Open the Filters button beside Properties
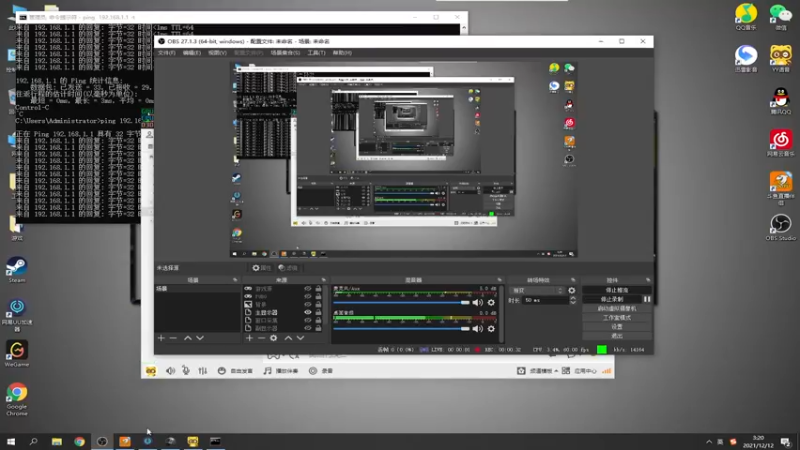 [x=288, y=268]
